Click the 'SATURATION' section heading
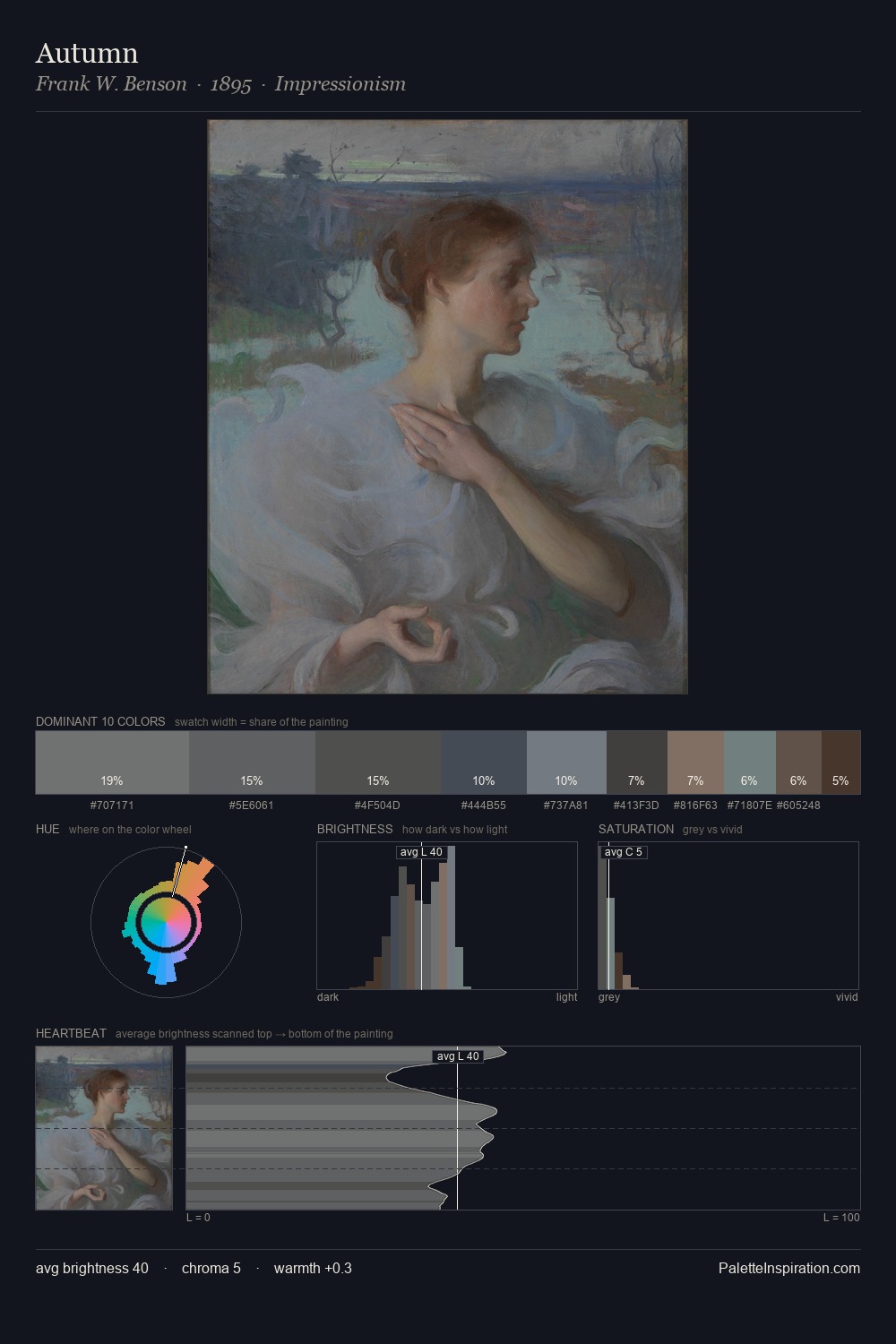This screenshot has height=1344, width=896. point(636,829)
